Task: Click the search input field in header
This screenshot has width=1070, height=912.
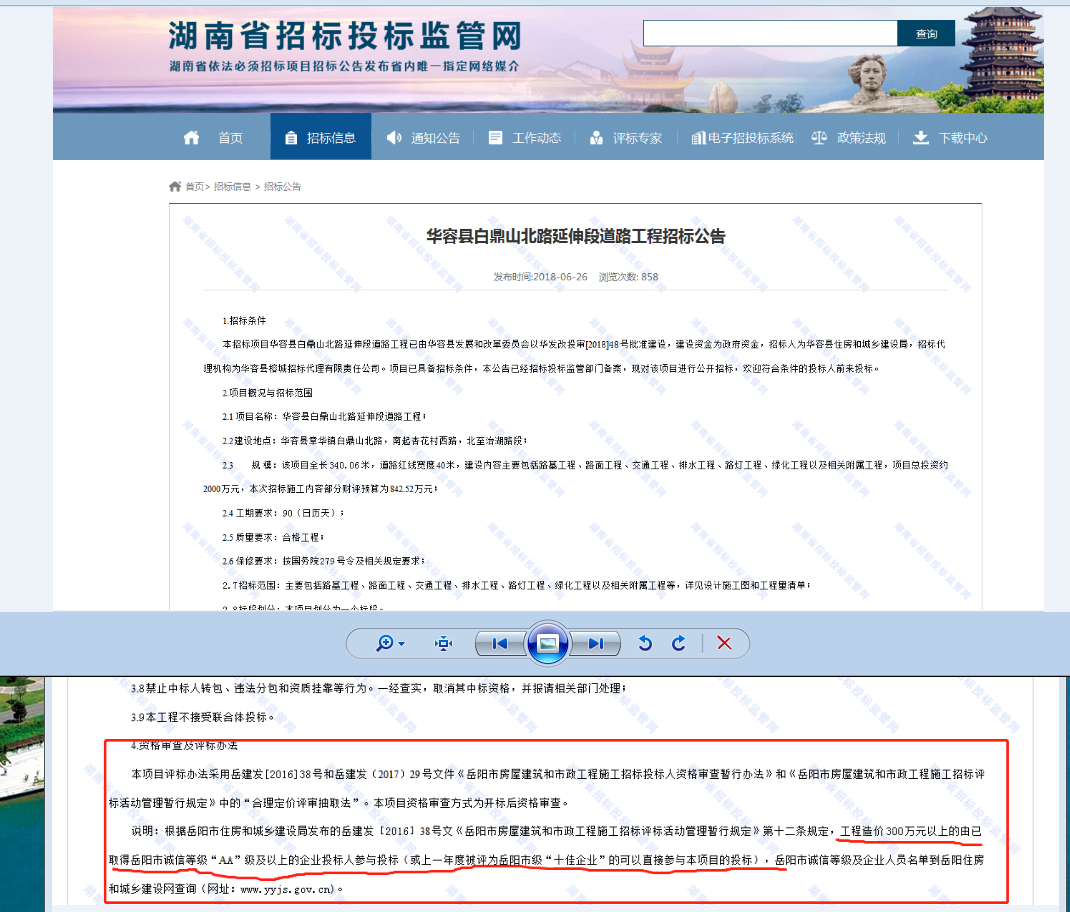Action: (769, 34)
